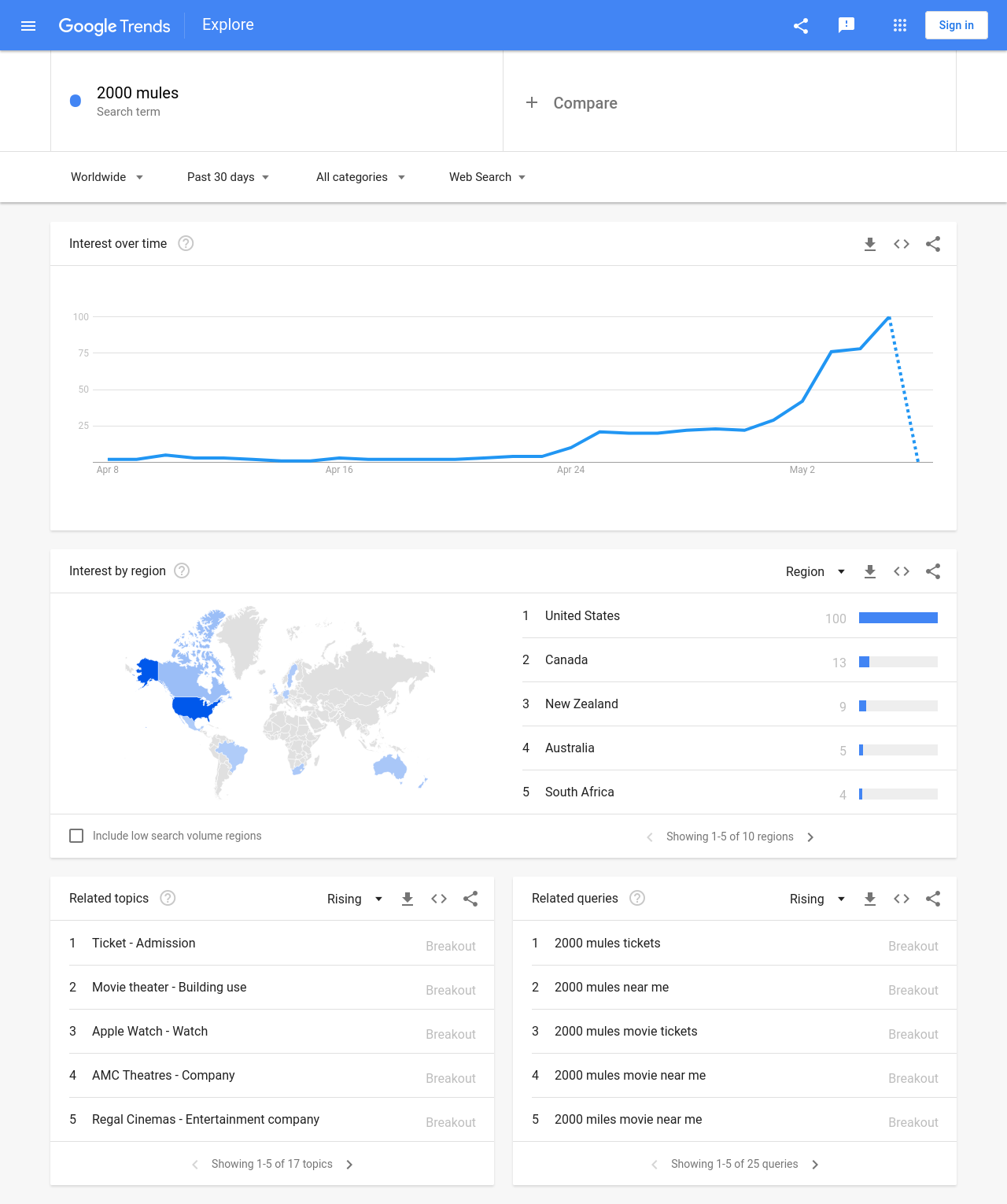Viewport: 1007px width, 1204px height.
Task: Click the Explore header label
Action: click(228, 24)
